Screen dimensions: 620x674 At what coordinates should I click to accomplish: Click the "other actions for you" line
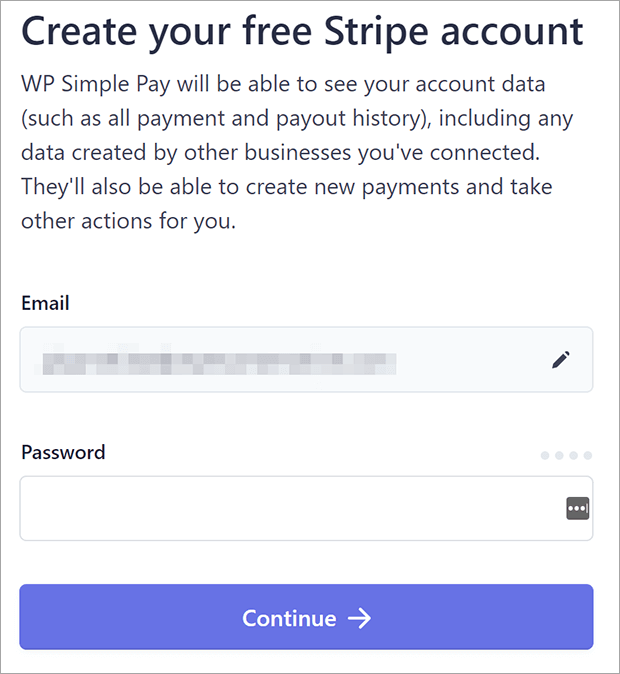pyautogui.click(x=129, y=222)
